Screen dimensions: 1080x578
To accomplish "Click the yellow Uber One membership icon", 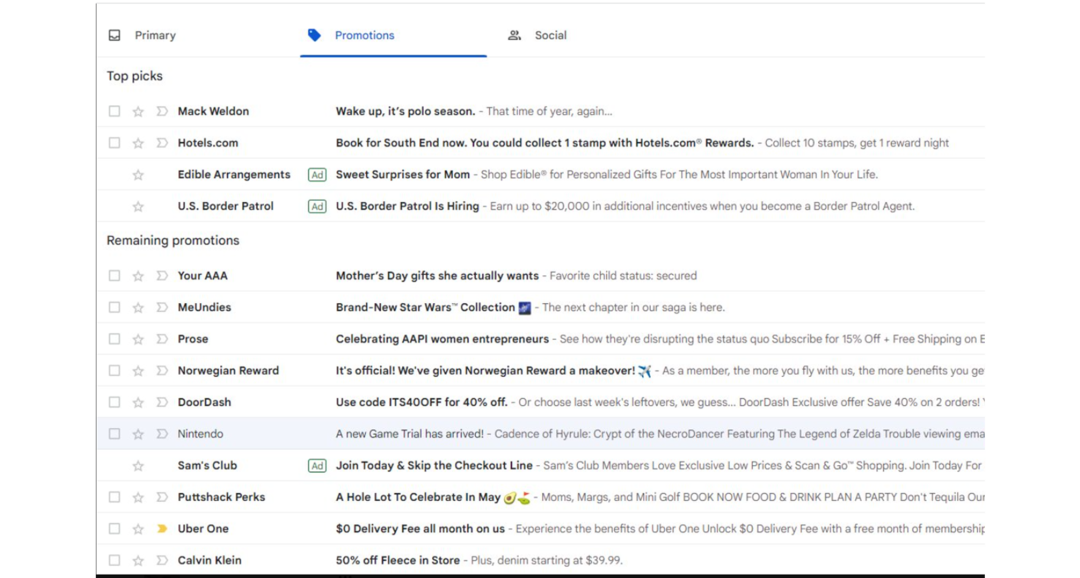I will [161, 528].
